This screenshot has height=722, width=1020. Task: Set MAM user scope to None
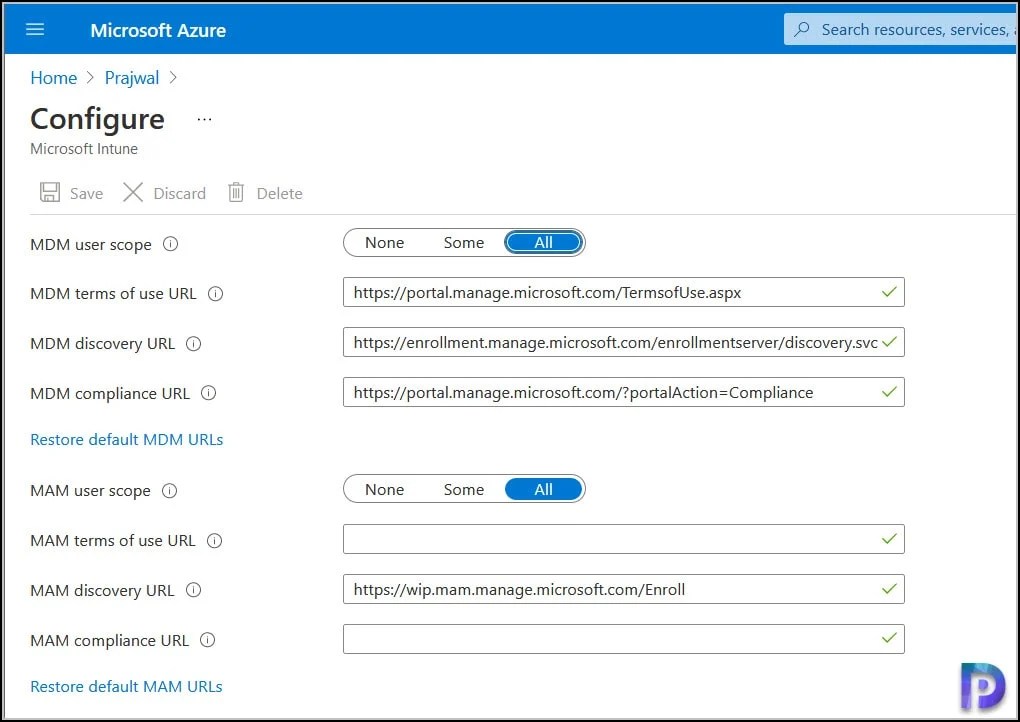click(385, 489)
